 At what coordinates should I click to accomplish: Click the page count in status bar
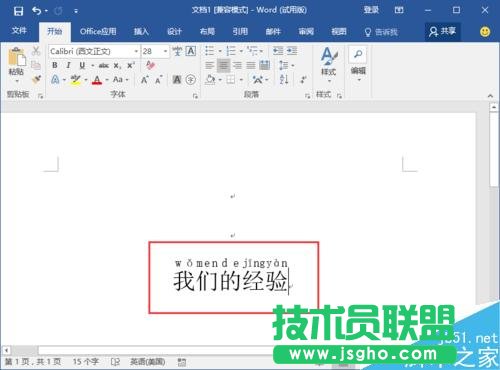(x=33, y=361)
